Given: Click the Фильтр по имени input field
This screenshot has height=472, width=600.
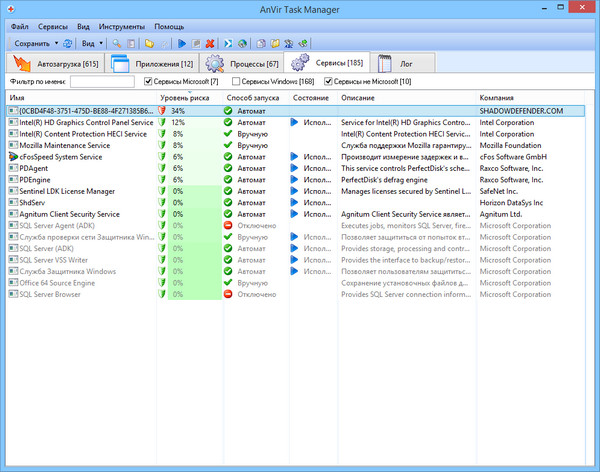Looking at the screenshot, I should click(101, 81).
